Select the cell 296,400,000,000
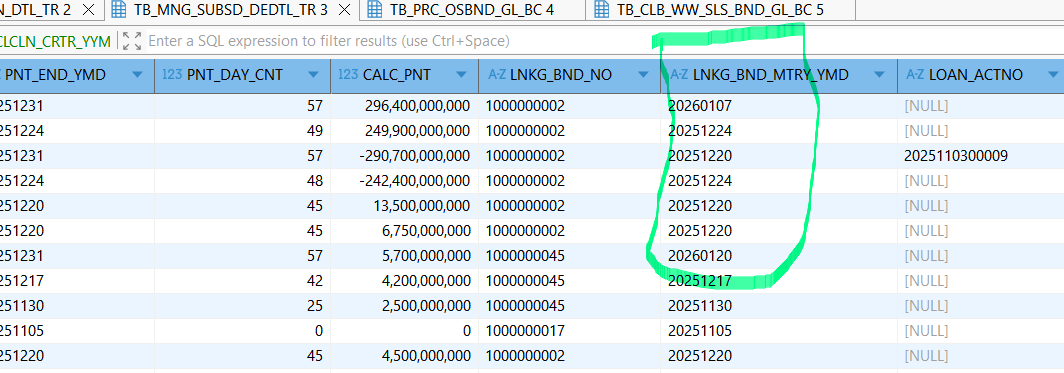This screenshot has height=373, width=1064. click(404, 106)
